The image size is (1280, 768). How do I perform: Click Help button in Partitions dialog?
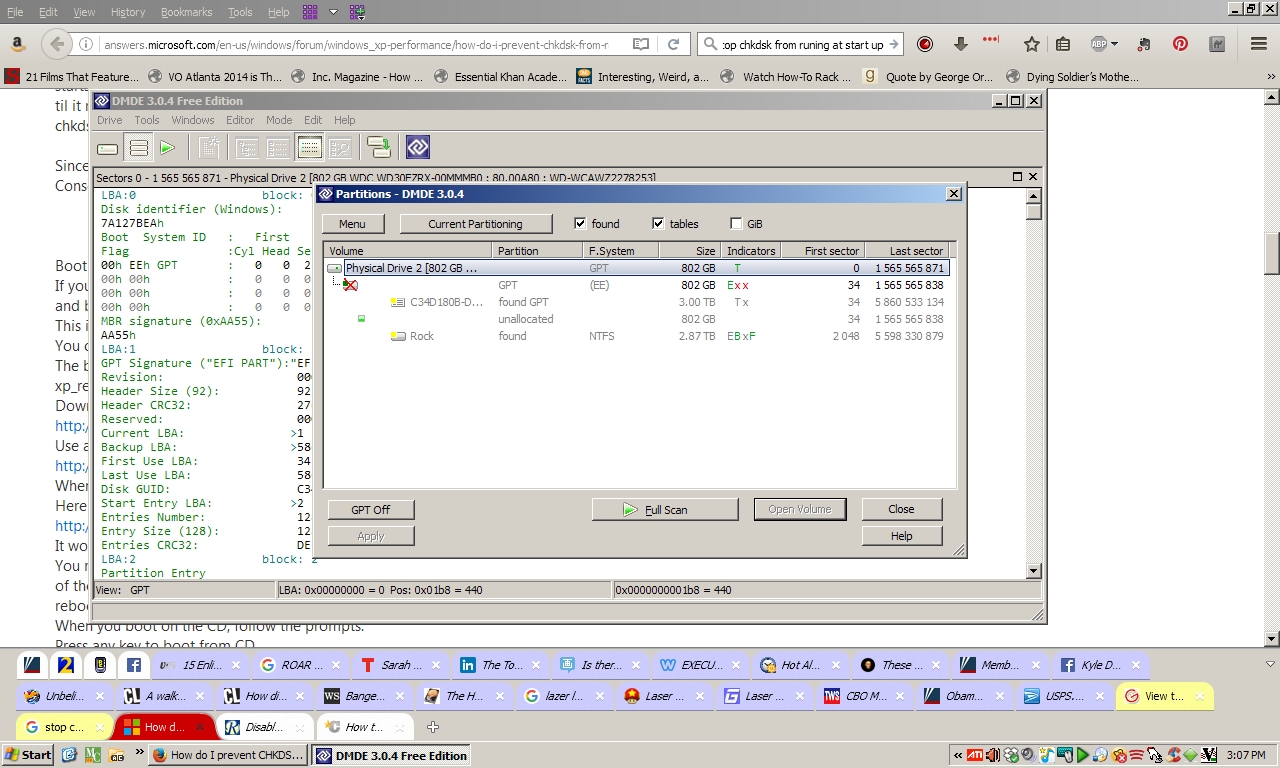coord(901,536)
